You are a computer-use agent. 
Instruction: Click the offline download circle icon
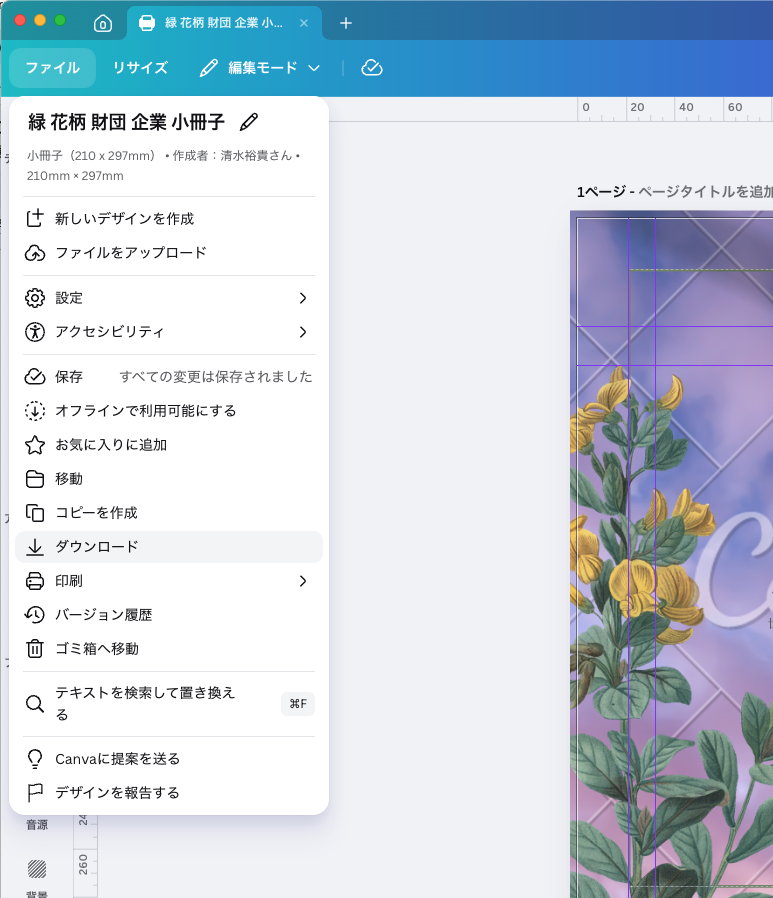click(35, 411)
